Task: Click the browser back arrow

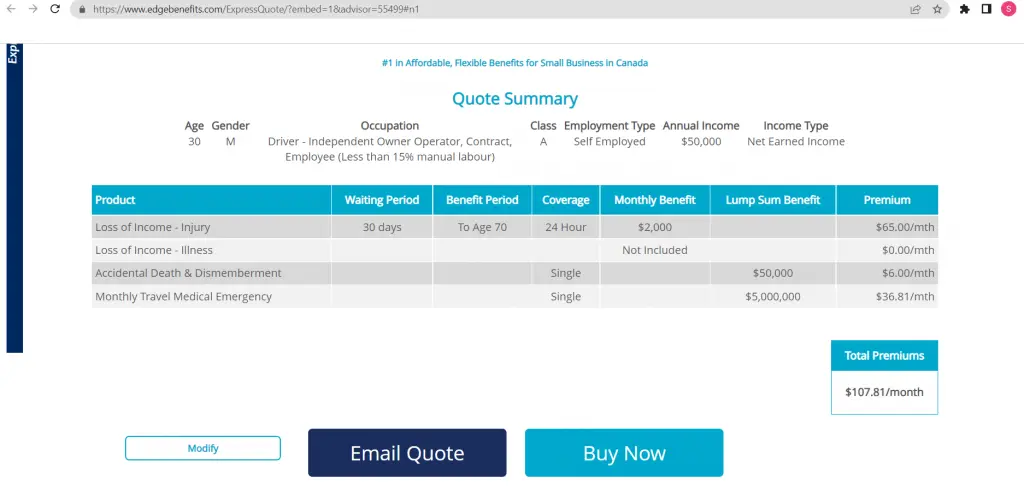Action: [11, 9]
